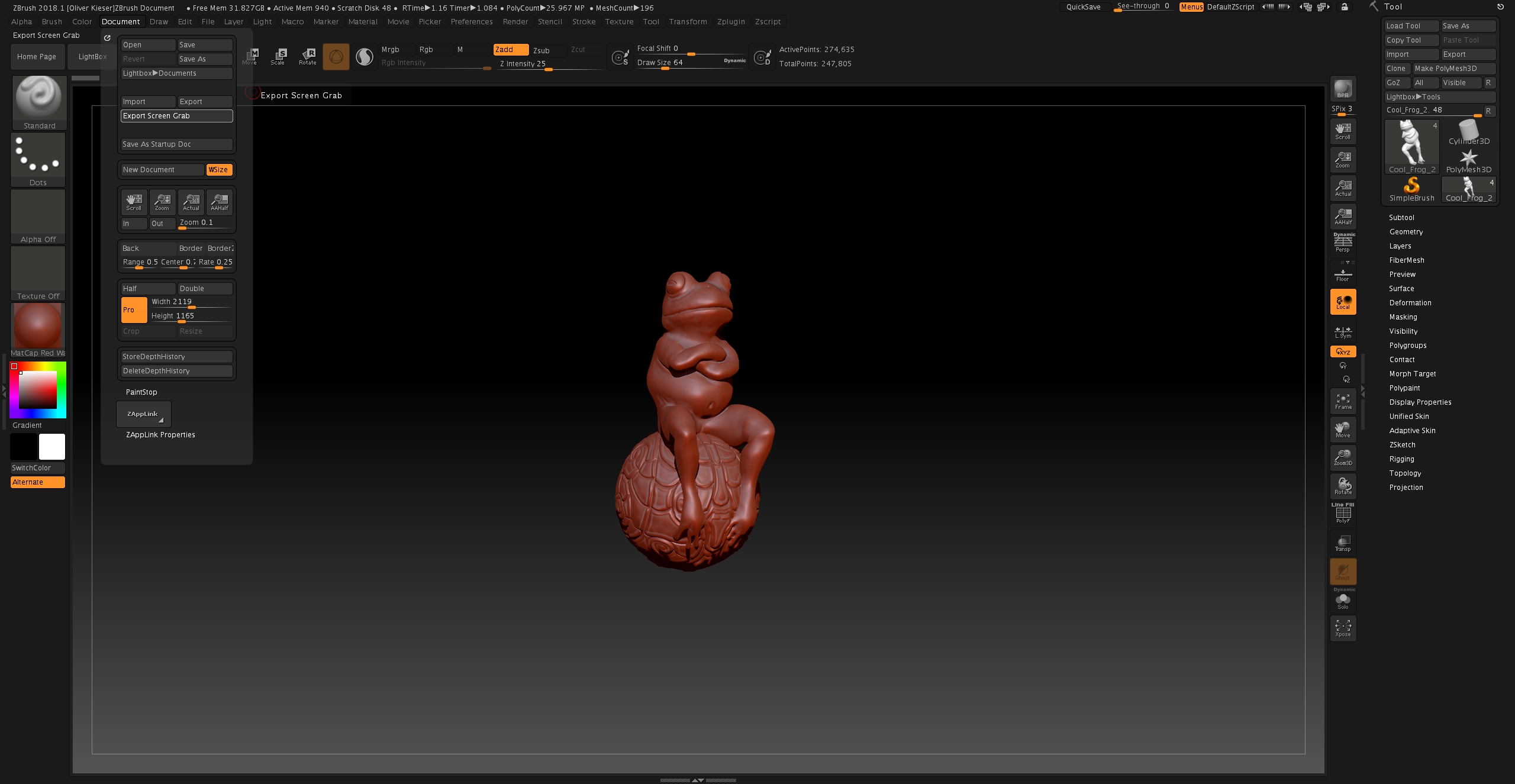Toggle the Solo mode icon

pos(1343,599)
